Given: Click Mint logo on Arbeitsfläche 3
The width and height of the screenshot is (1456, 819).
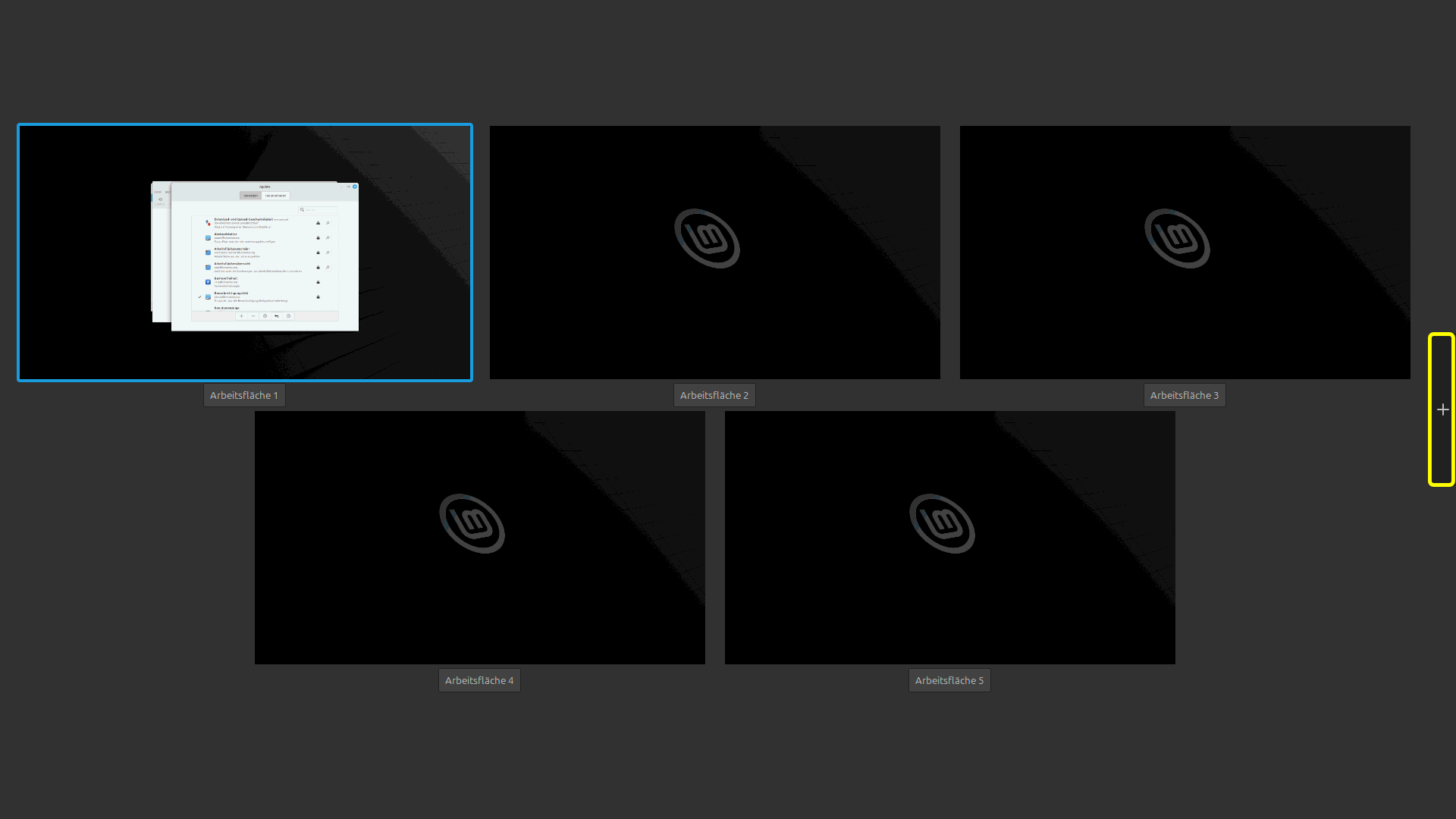Looking at the screenshot, I should point(1177,238).
